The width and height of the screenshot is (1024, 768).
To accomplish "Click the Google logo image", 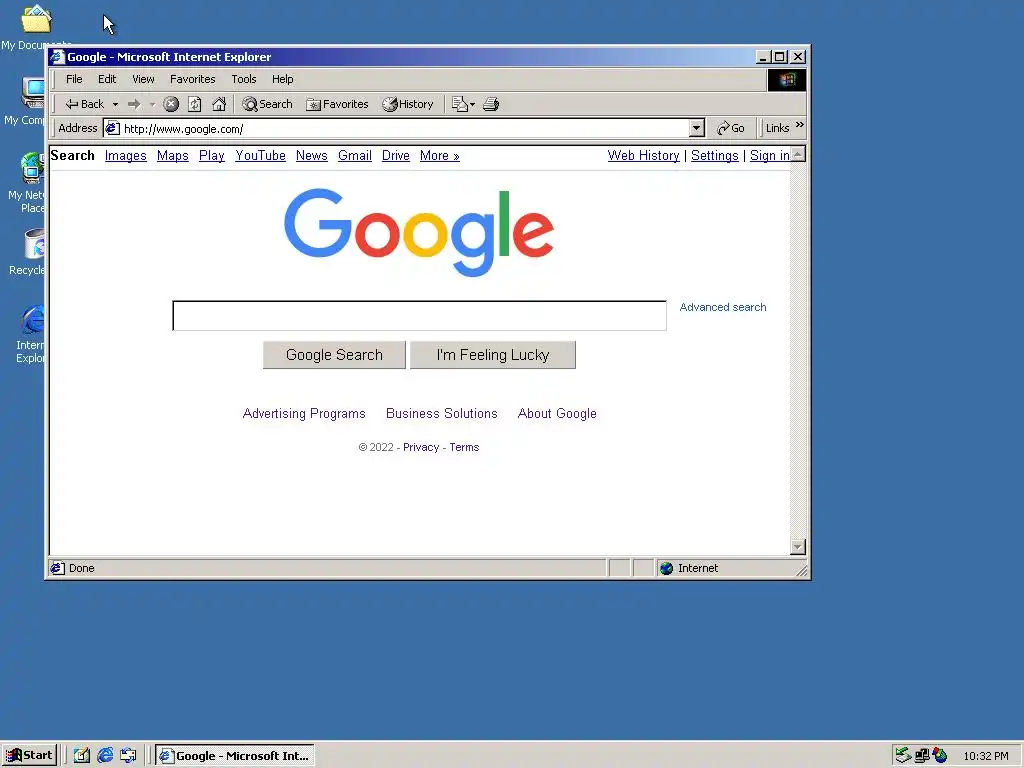I will pyautogui.click(x=419, y=232).
